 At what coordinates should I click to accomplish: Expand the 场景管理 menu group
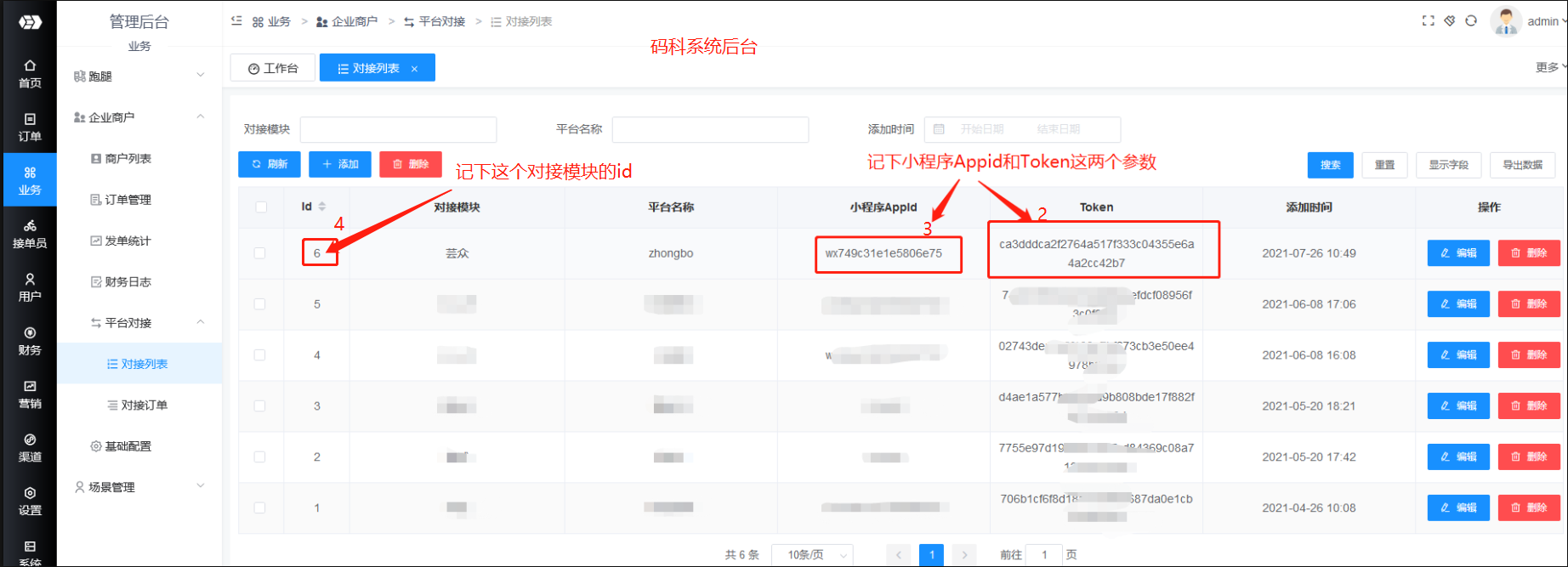tap(139, 487)
